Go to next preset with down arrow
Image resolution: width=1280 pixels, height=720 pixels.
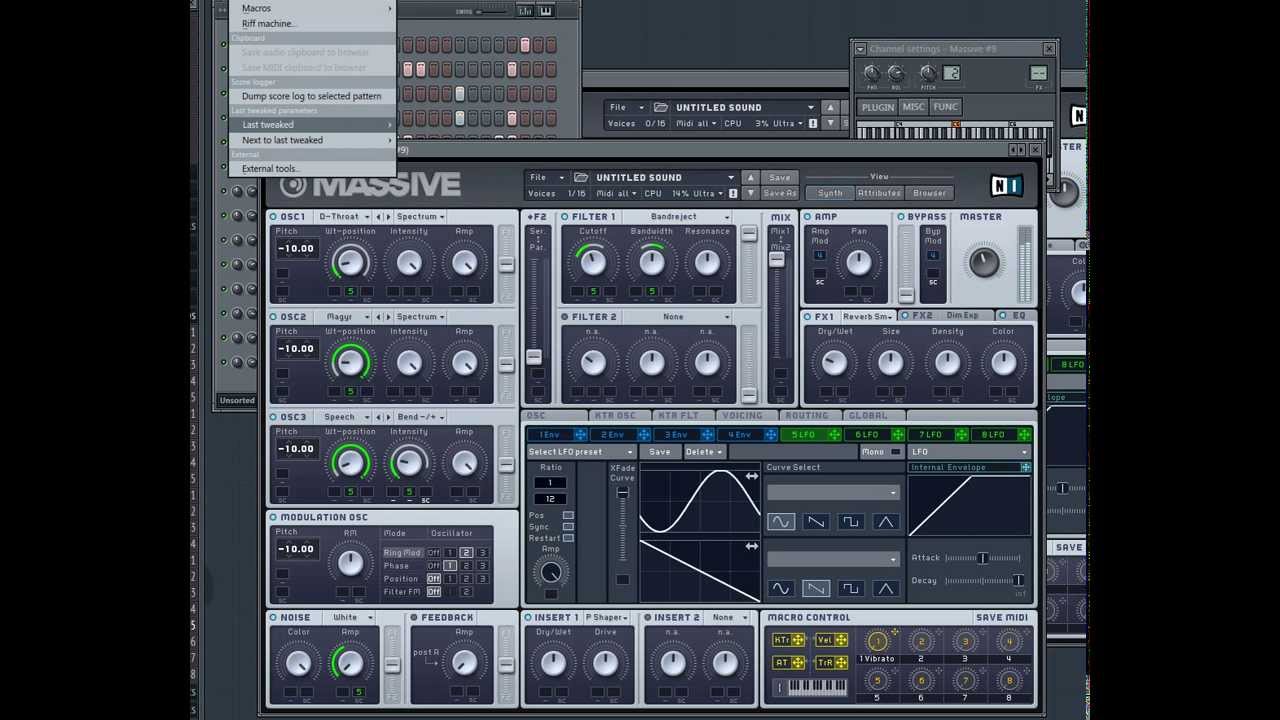(751, 193)
